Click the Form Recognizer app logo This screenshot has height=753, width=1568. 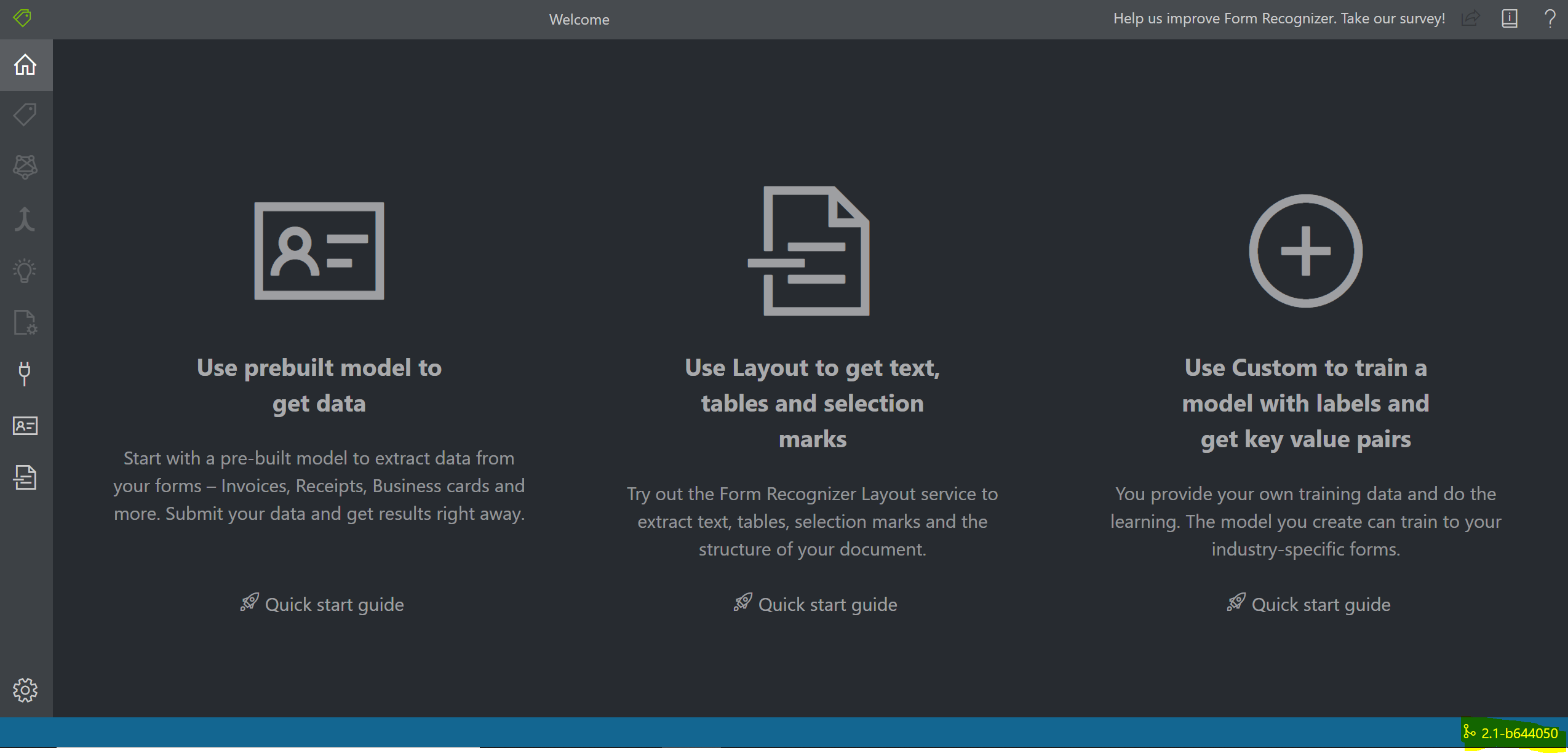22,18
